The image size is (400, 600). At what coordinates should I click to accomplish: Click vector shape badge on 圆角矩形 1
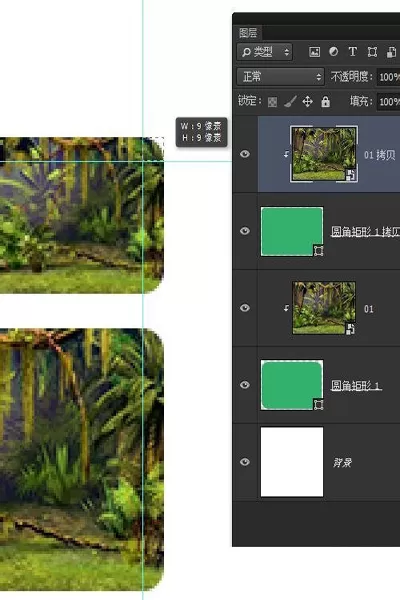click(318, 404)
